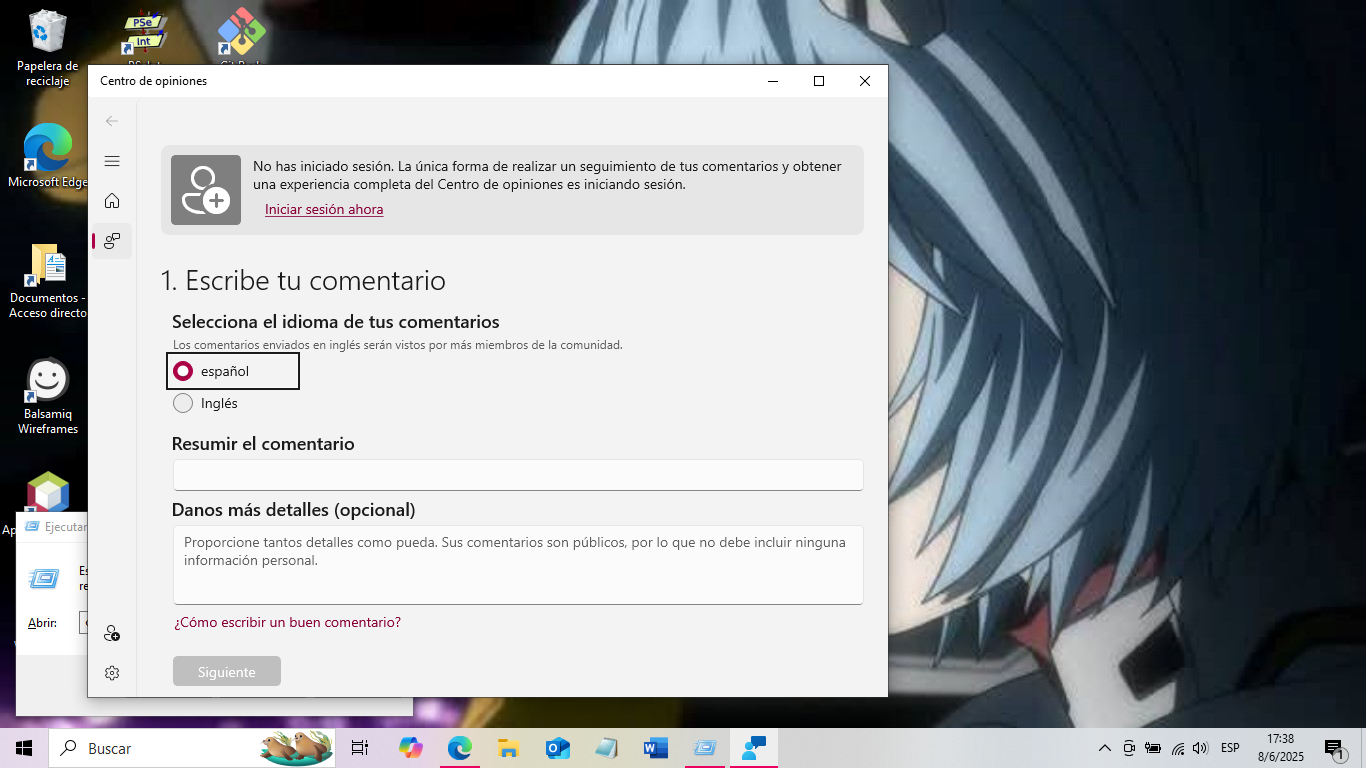The width and height of the screenshot is (1366, 768).
Task: Click the 'Abrir:' label in the Ejecutar window
Action: click(x=42, y=623)
